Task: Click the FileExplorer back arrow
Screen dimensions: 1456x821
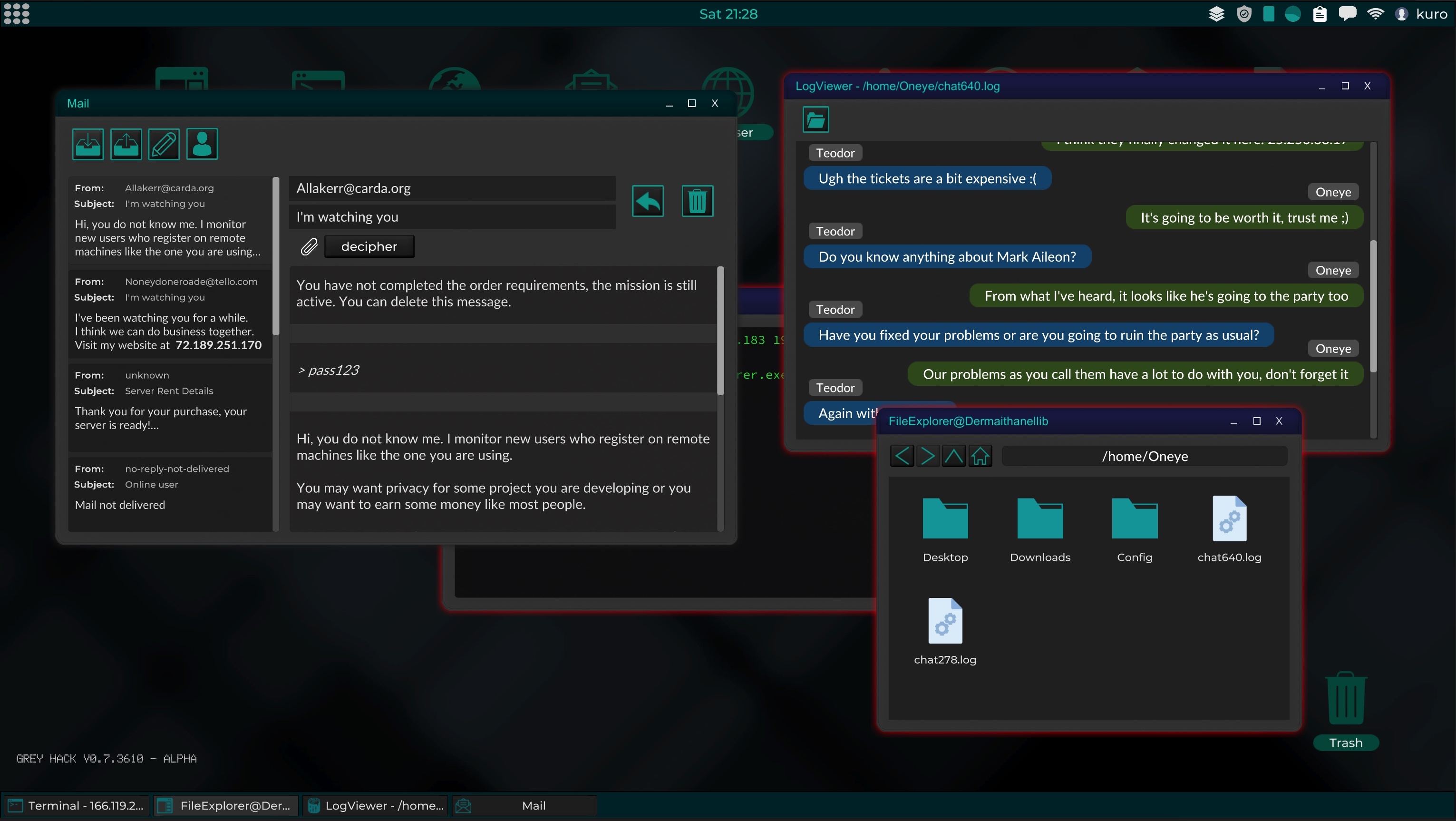Action: coord(902,456)
